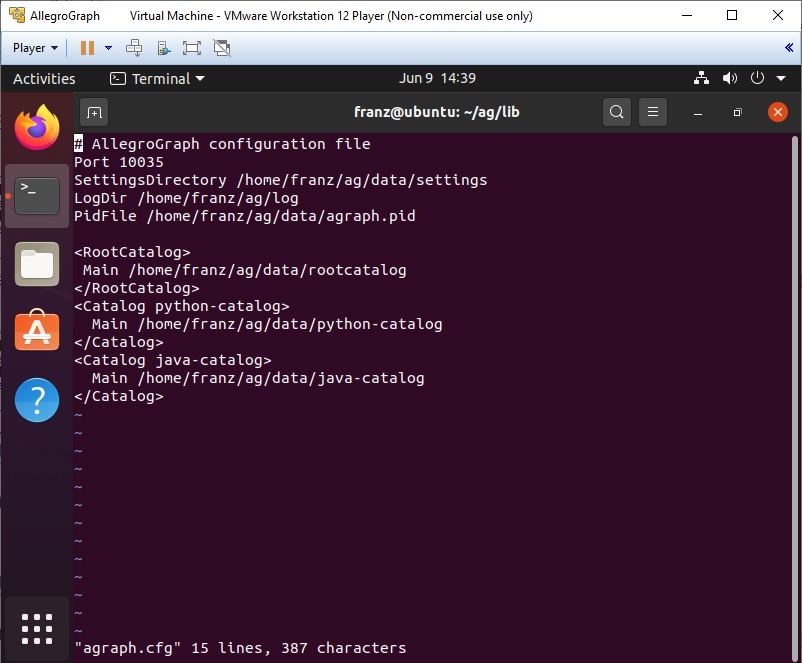
Task: Open the Terminal hamburger menu button
Action: tap(653, 112)
